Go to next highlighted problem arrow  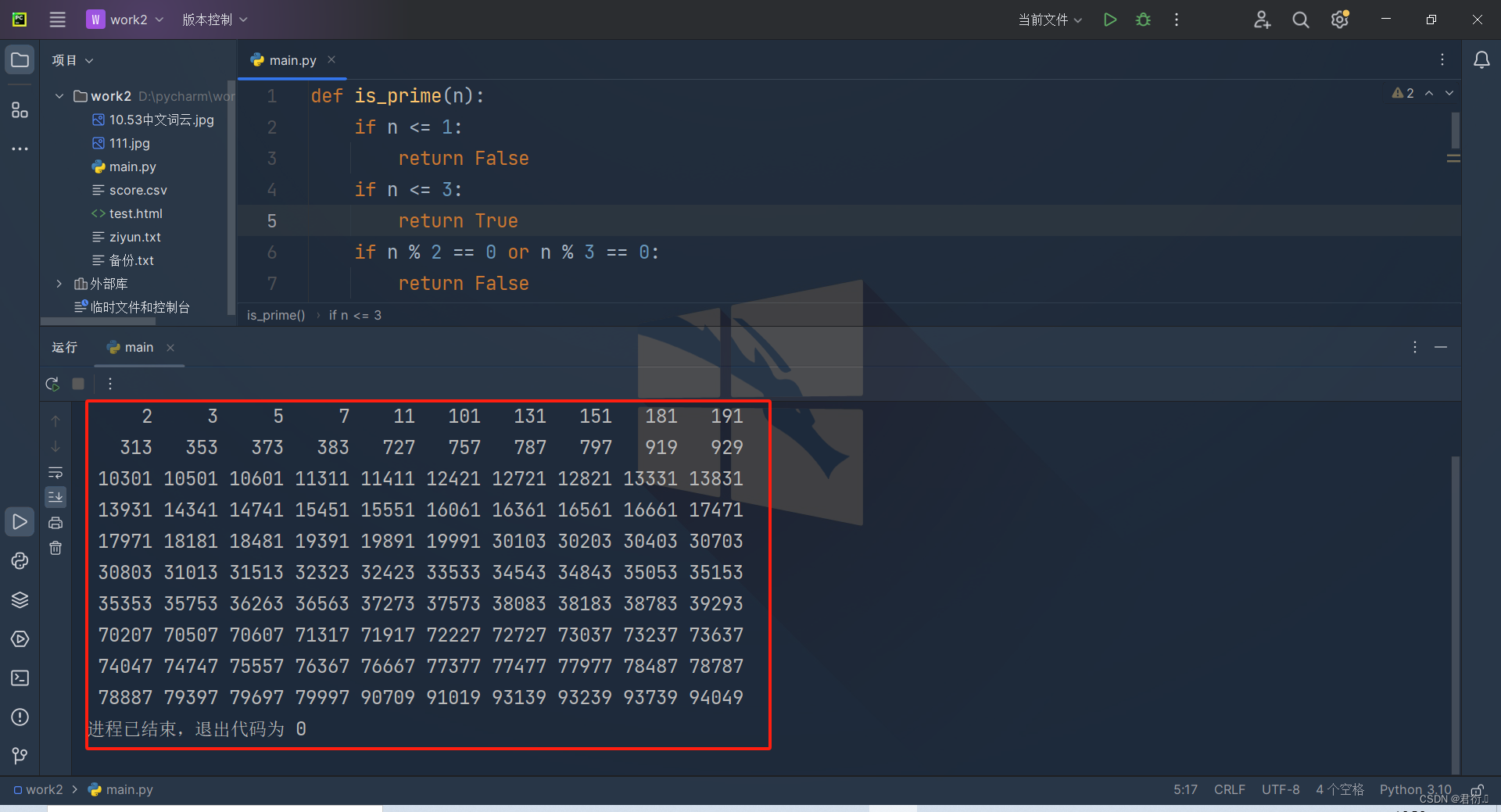tap(1449, 93)
